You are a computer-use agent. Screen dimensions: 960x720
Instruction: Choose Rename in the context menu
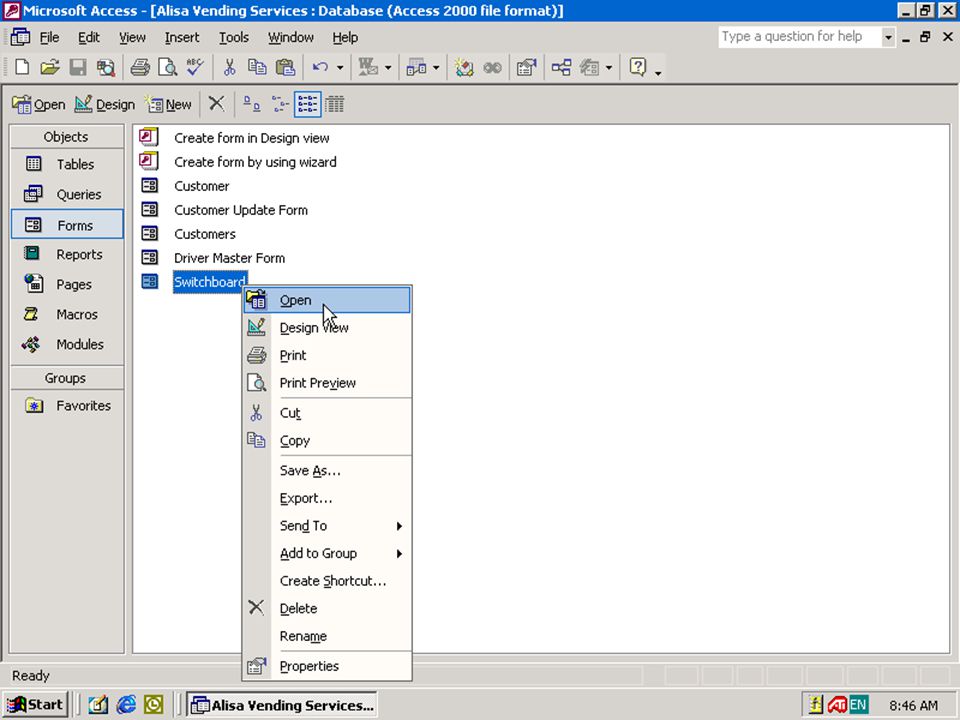point(327,636)
